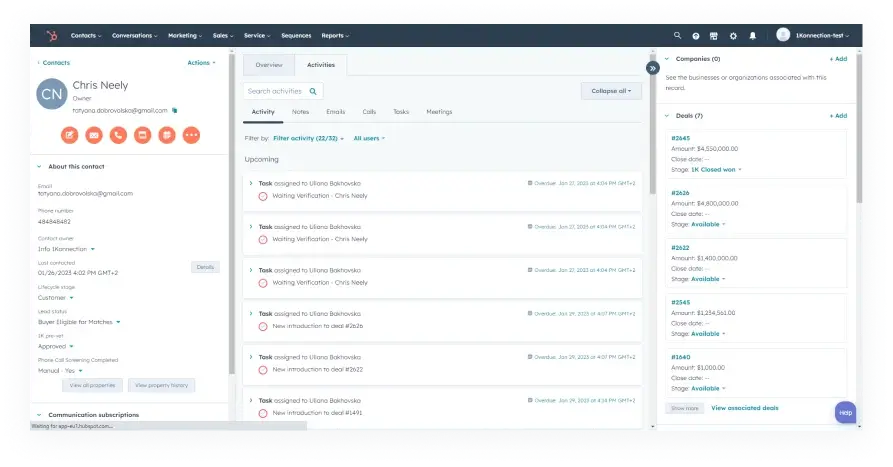Open the Marketplace storefront icon
This screenshot has height=467, width=893.
tap(714, 36)
